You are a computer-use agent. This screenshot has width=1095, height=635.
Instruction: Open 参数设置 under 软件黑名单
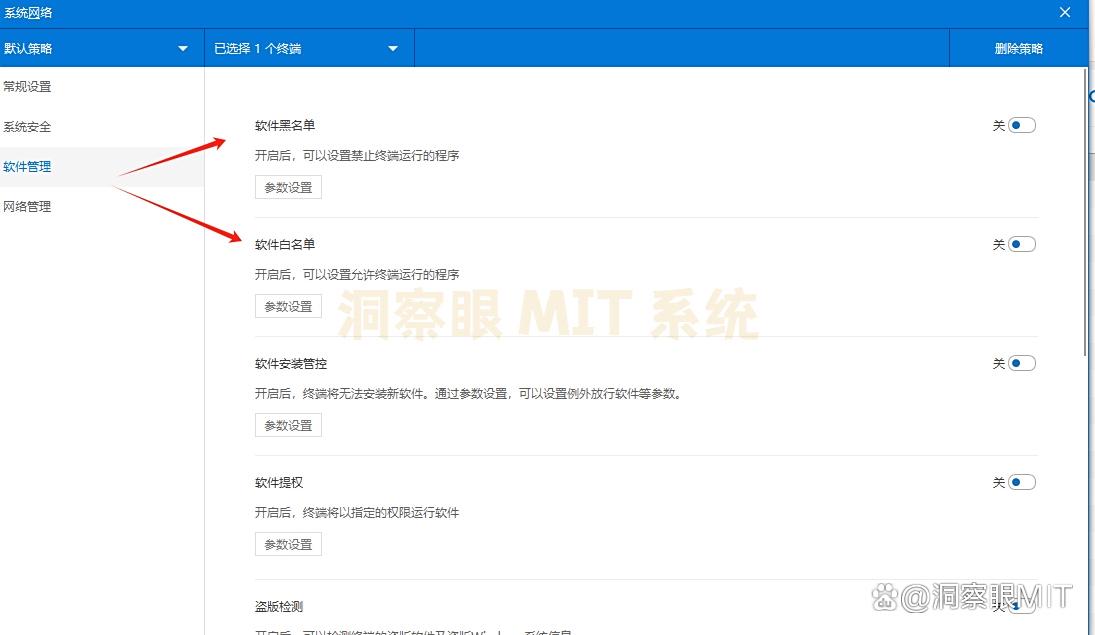(x=288, y=187)
